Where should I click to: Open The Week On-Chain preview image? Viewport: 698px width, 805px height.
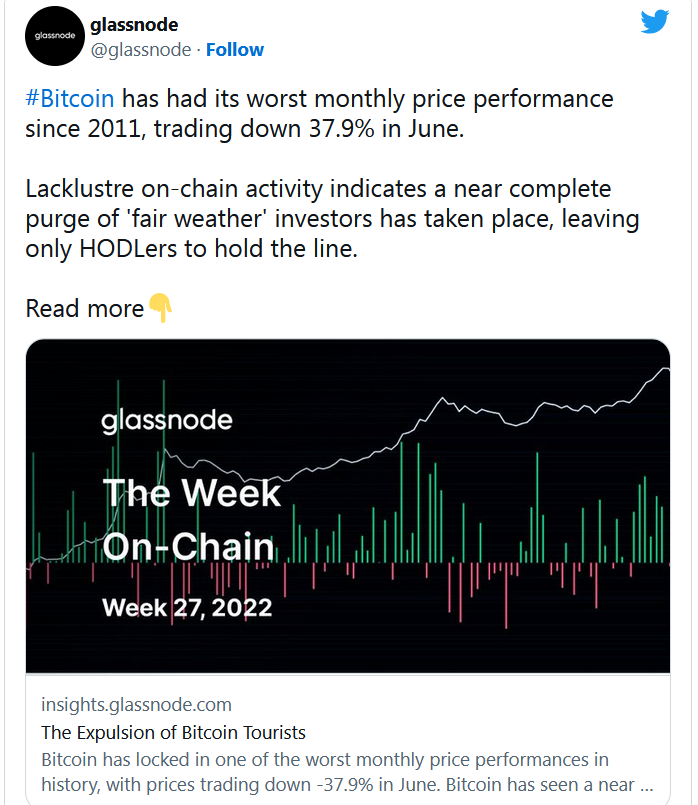pyautogui.click(x=347, y=506)
